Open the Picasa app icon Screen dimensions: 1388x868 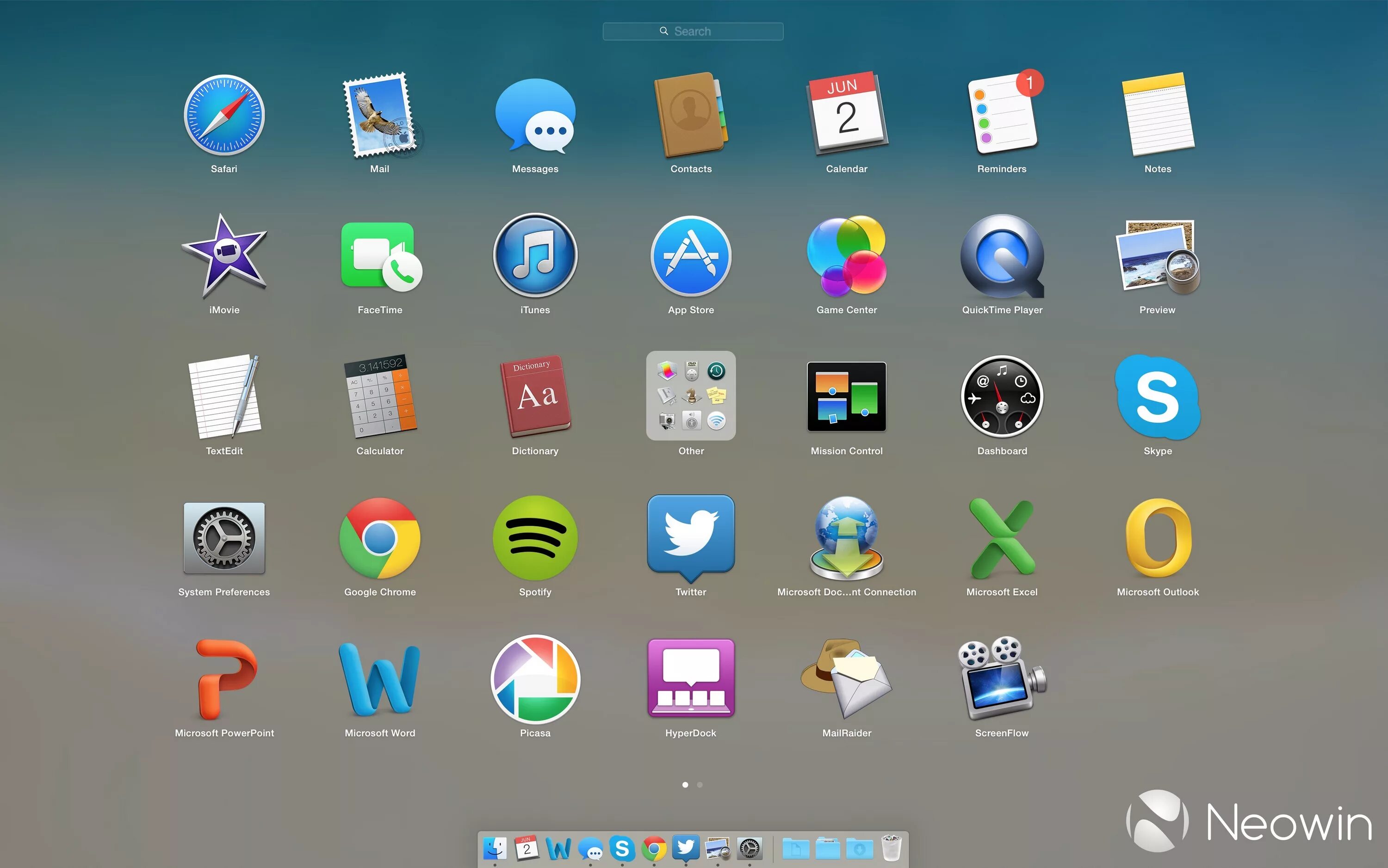[x=535, y=678]
